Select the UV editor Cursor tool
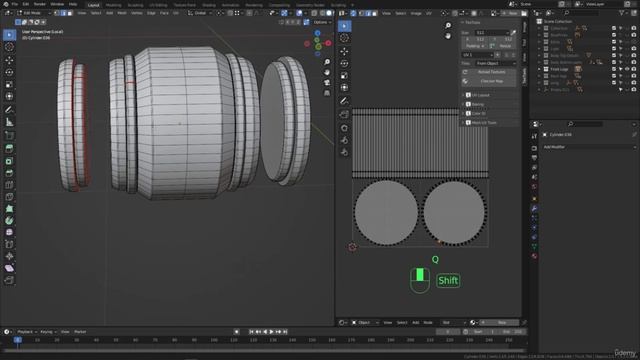 click(x=344, y=38)
